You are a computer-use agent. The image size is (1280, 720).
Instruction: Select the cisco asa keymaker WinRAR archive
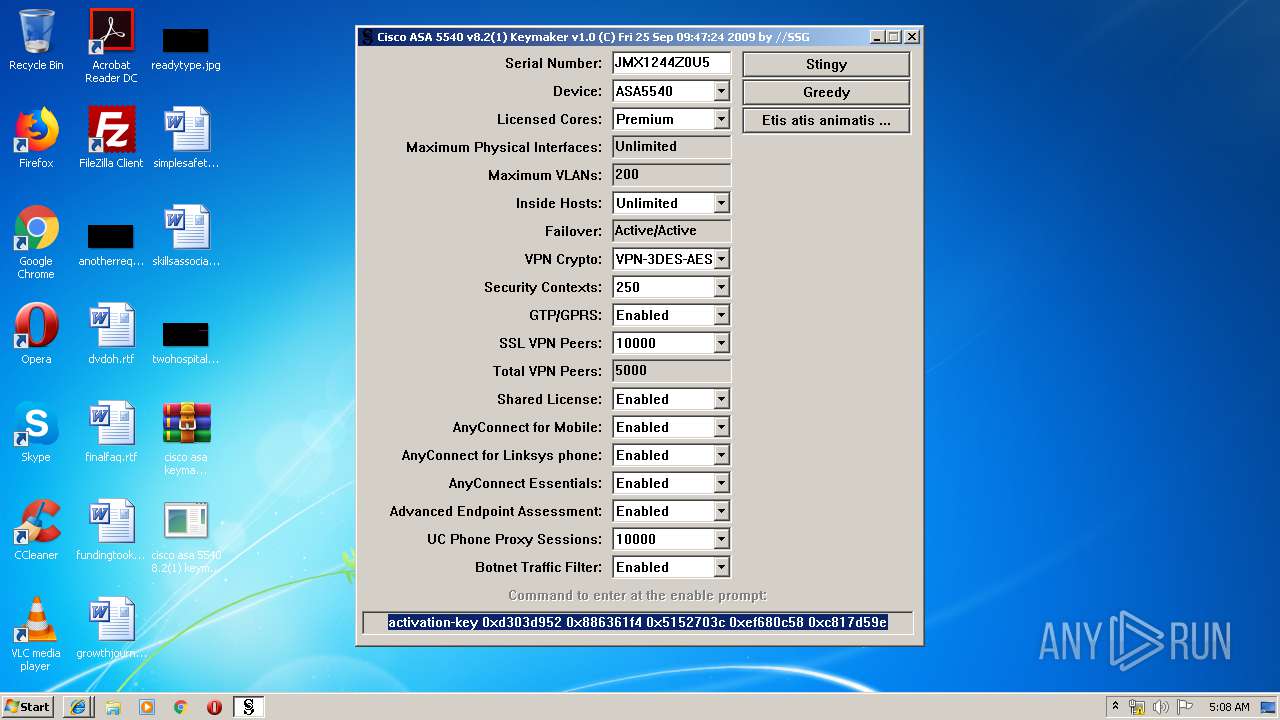pyautogui.click(x=186, y=438)
